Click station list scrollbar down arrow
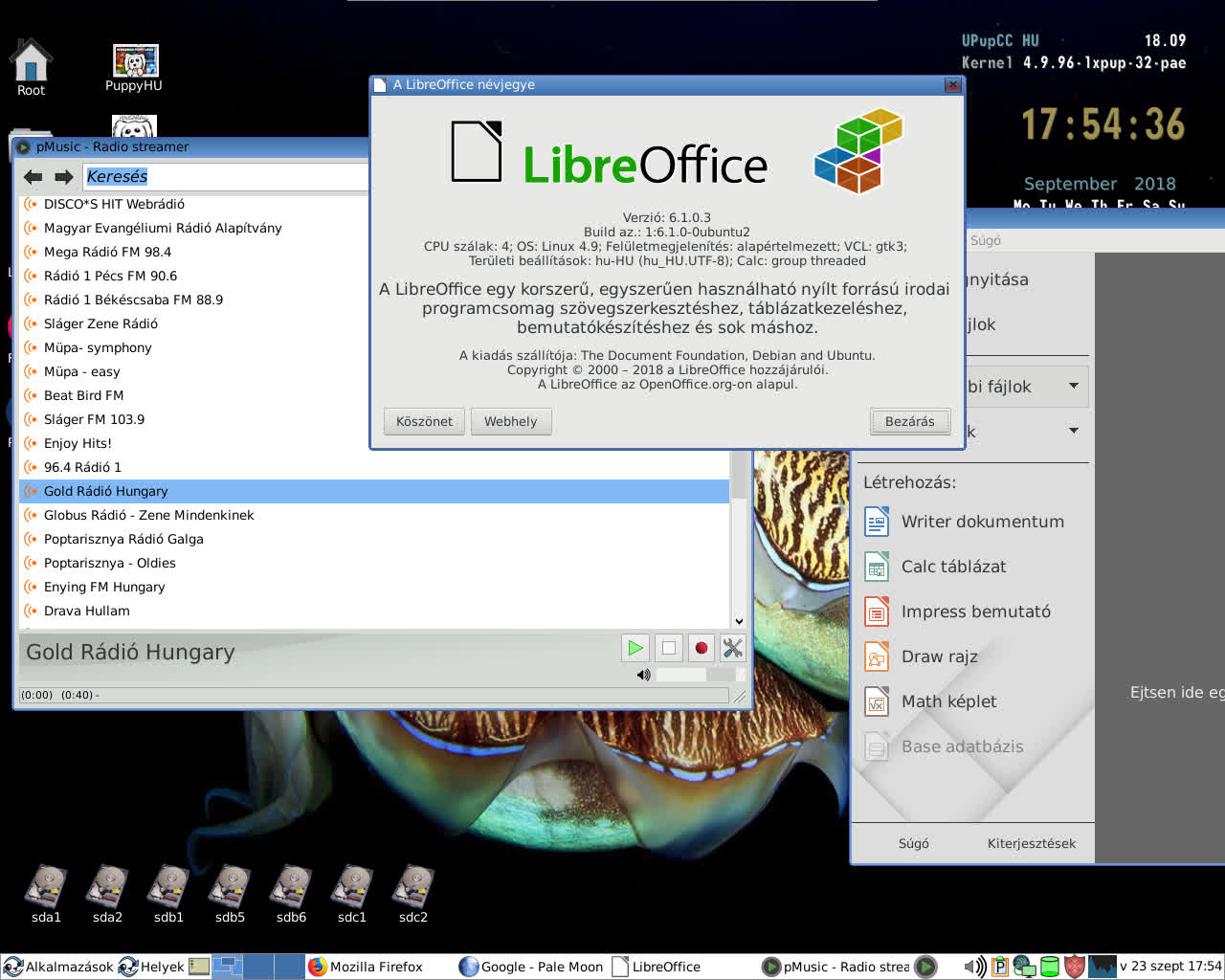 (x=739, y=621)
